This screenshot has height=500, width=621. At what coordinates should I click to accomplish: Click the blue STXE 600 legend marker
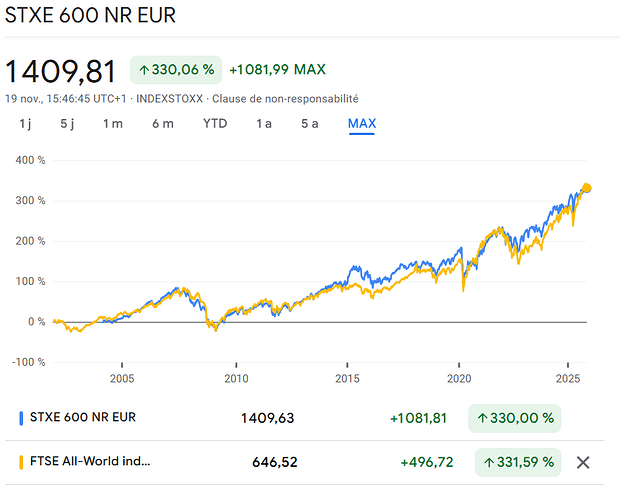click(22, 417)
